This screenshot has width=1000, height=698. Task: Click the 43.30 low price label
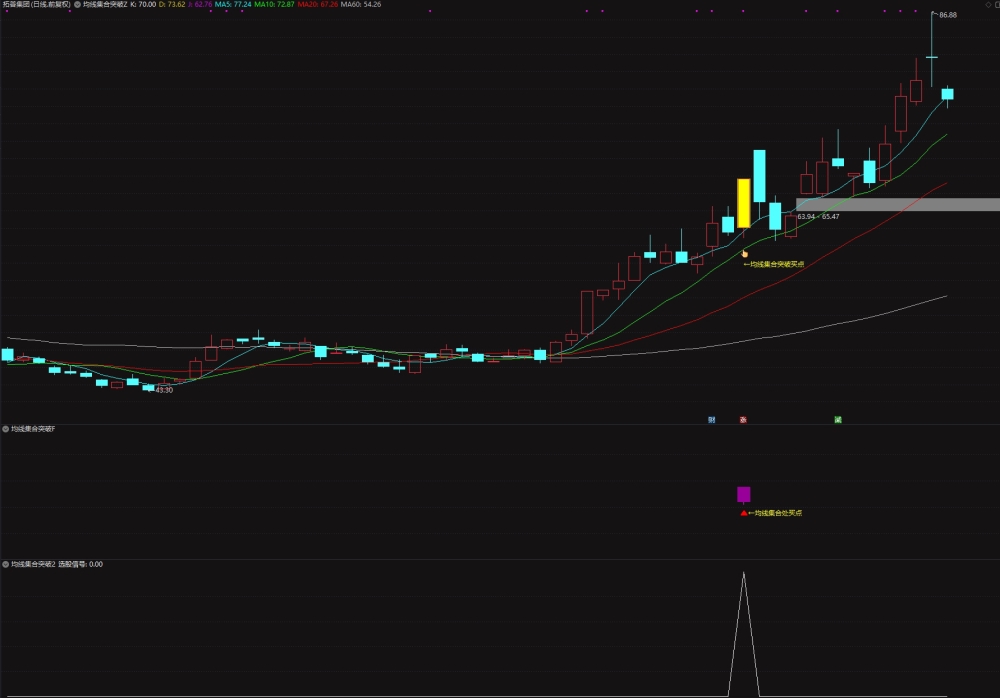pos(164,390)
